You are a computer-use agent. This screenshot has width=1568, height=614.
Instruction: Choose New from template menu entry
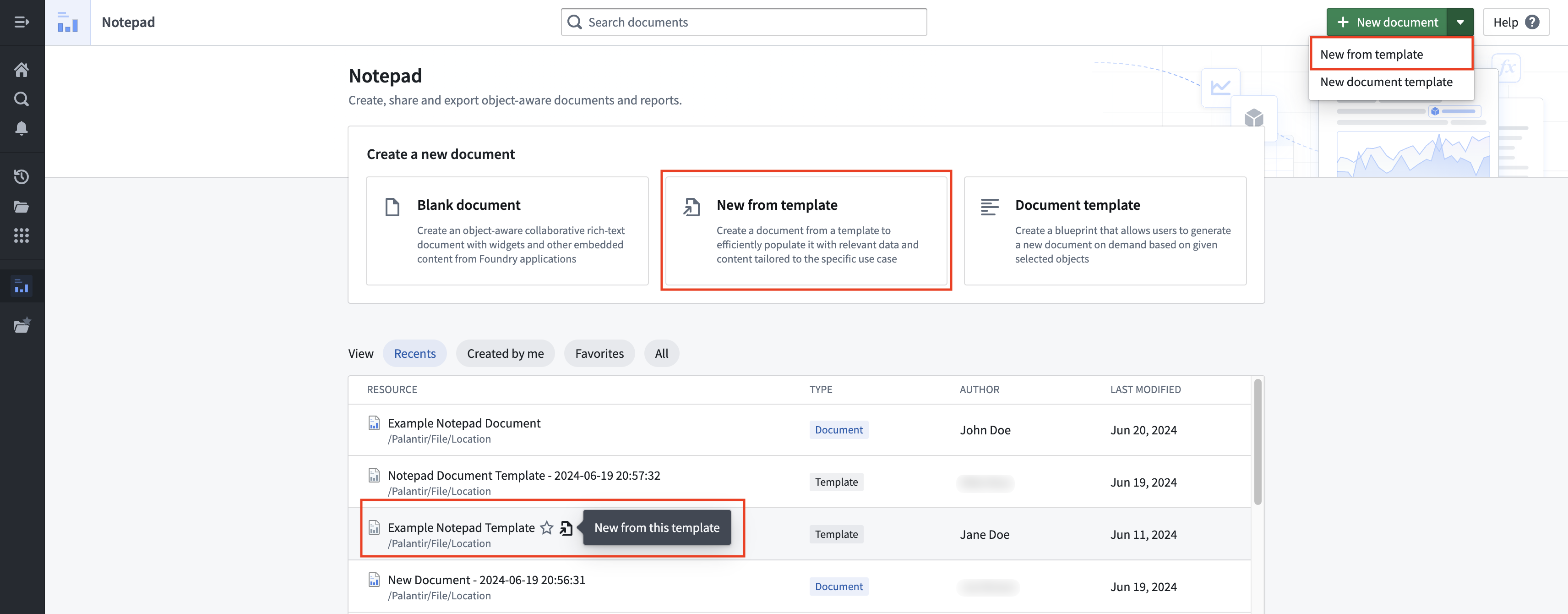click(1391, 54)
